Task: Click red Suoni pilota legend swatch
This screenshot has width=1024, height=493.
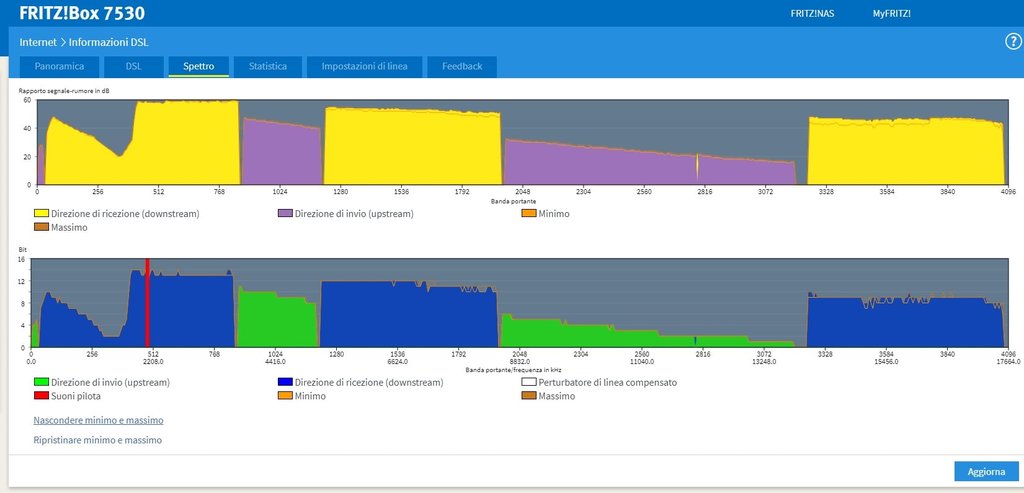Action: pos(41,396)
